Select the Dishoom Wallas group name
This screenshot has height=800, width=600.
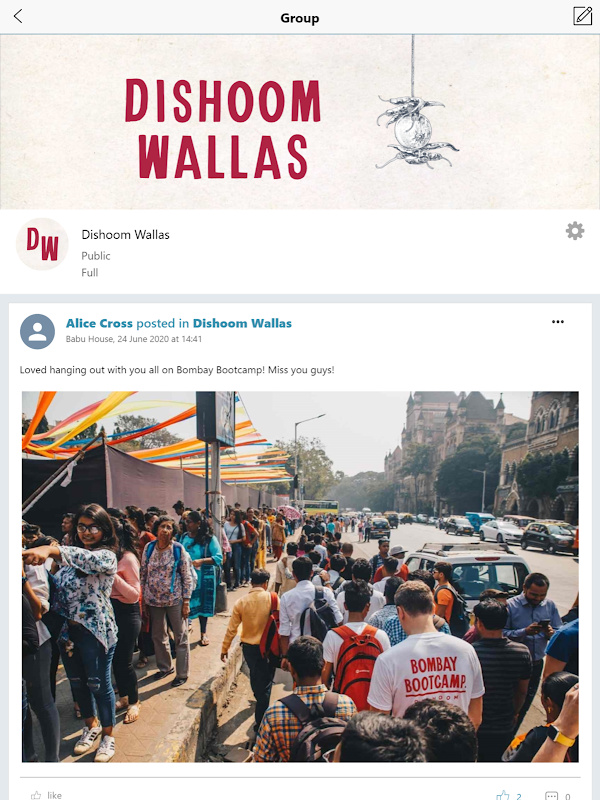(x=126, y=235)
